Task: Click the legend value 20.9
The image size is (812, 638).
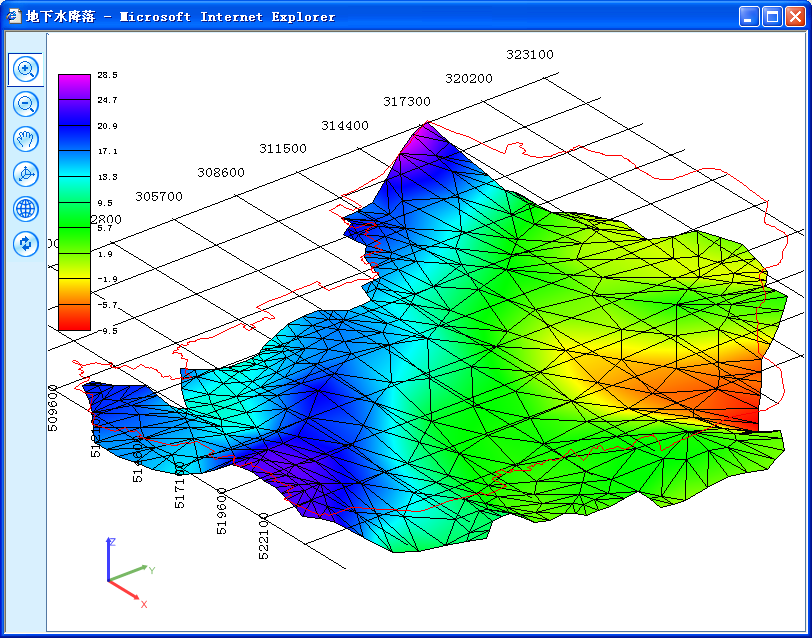Action: tap(107, 126)
